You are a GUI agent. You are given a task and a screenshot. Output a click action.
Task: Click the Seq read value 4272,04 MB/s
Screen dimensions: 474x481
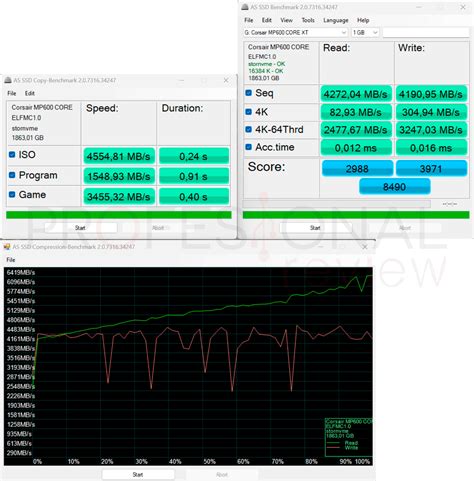point(356,94)
